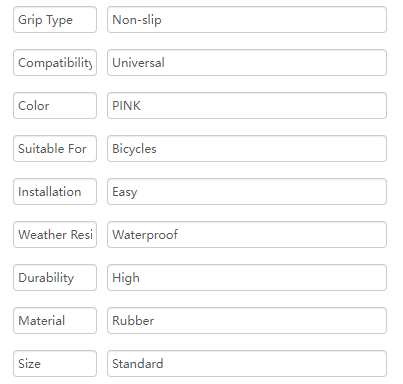Click the Durability attribute name field
Image resolution: width=403 pixels, height=384 pixels.
tap(55, 278)
